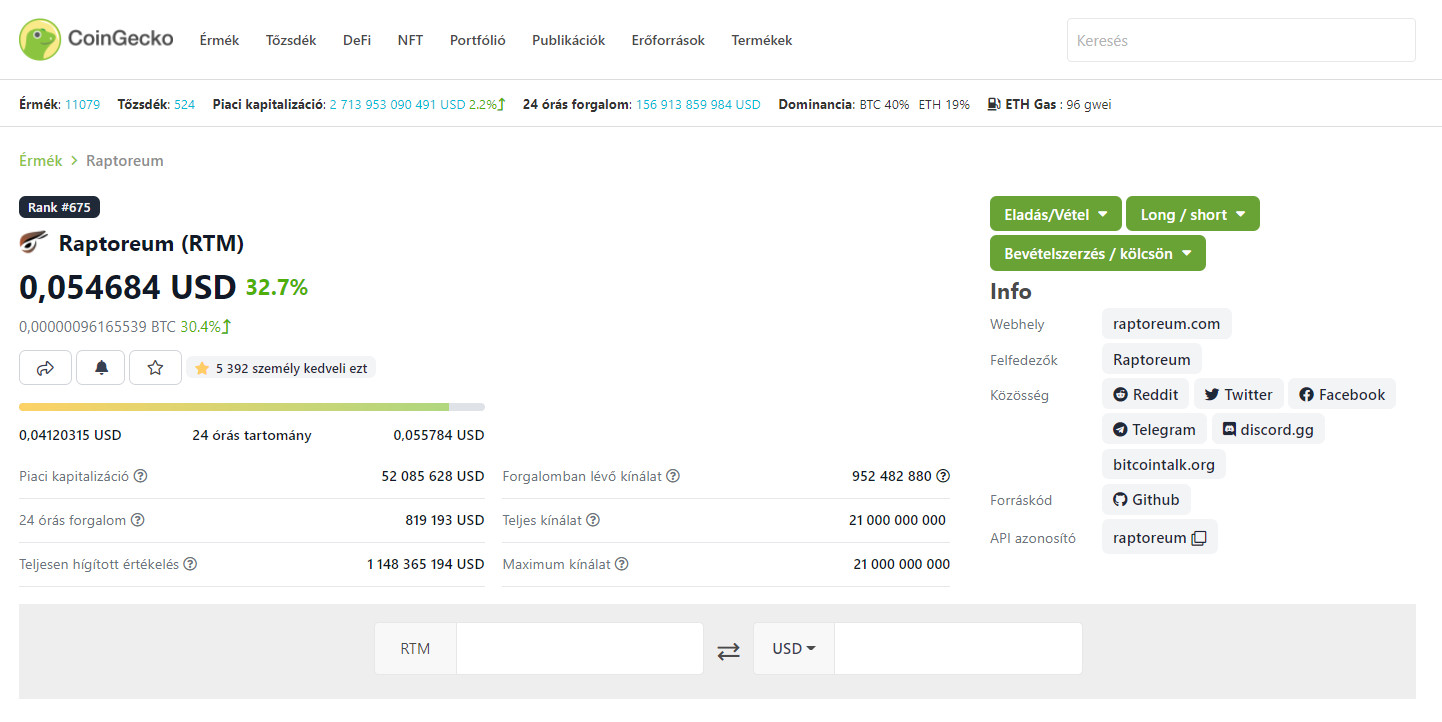Copy the raptoreum API identifier
Screen dimensions: 1442x722
[x=1199, y=538]
